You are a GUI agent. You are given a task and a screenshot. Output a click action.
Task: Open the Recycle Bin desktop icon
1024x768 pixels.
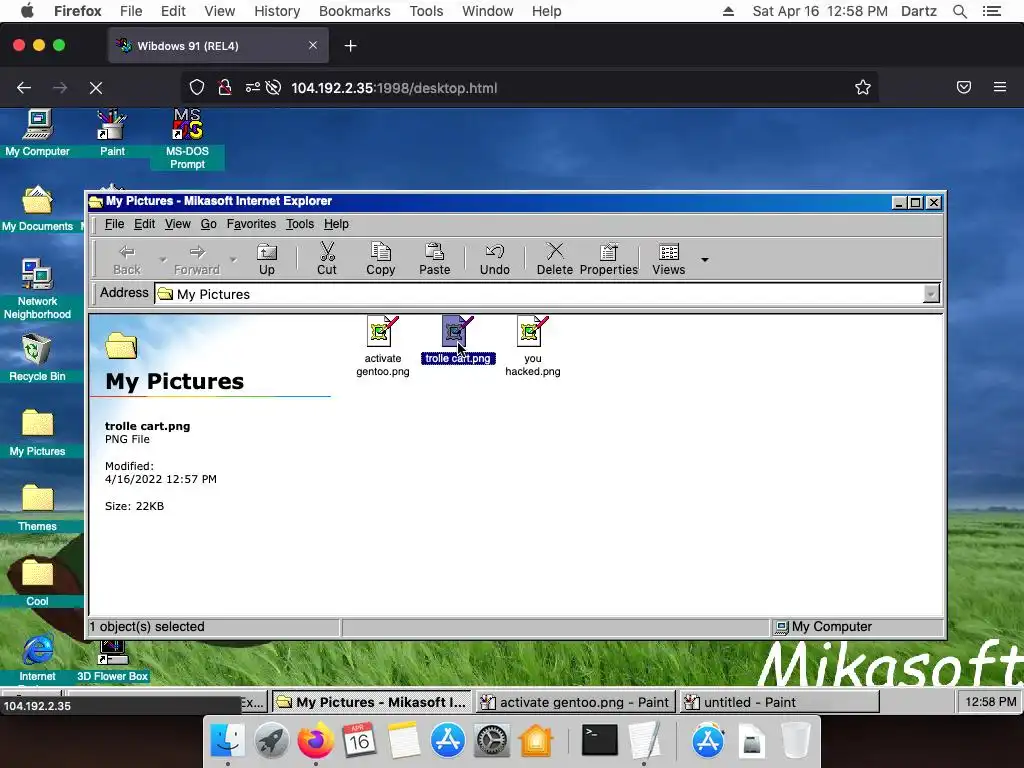tap(37, 357)
